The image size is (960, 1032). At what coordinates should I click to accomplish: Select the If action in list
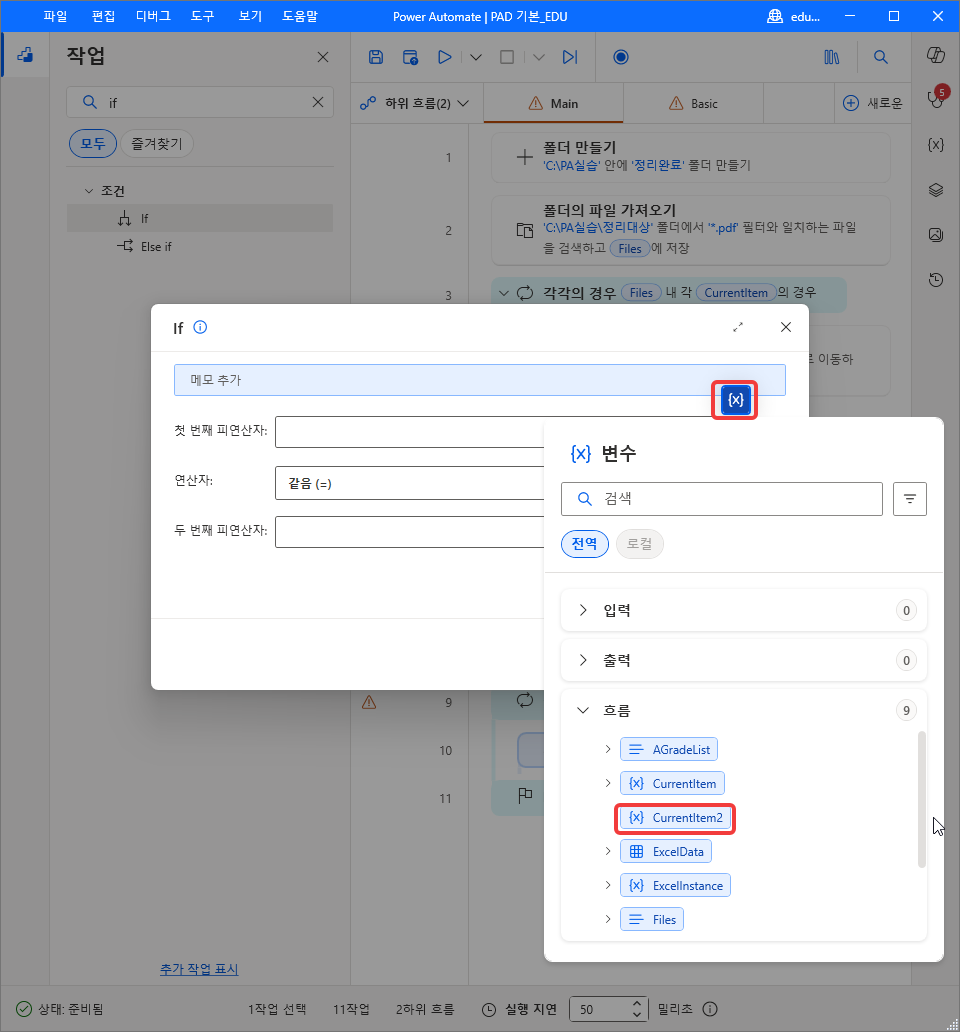point(200,219)
